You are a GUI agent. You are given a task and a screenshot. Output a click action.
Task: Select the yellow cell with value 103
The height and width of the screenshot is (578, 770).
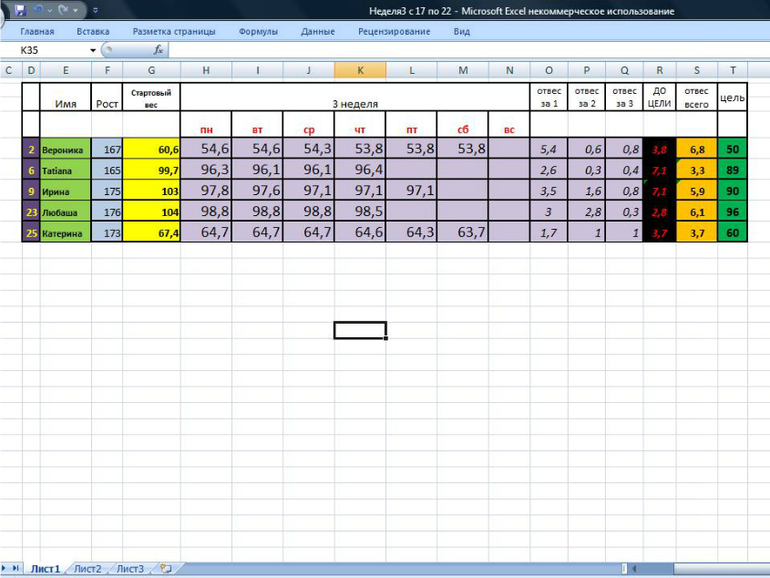pos(151,190)
